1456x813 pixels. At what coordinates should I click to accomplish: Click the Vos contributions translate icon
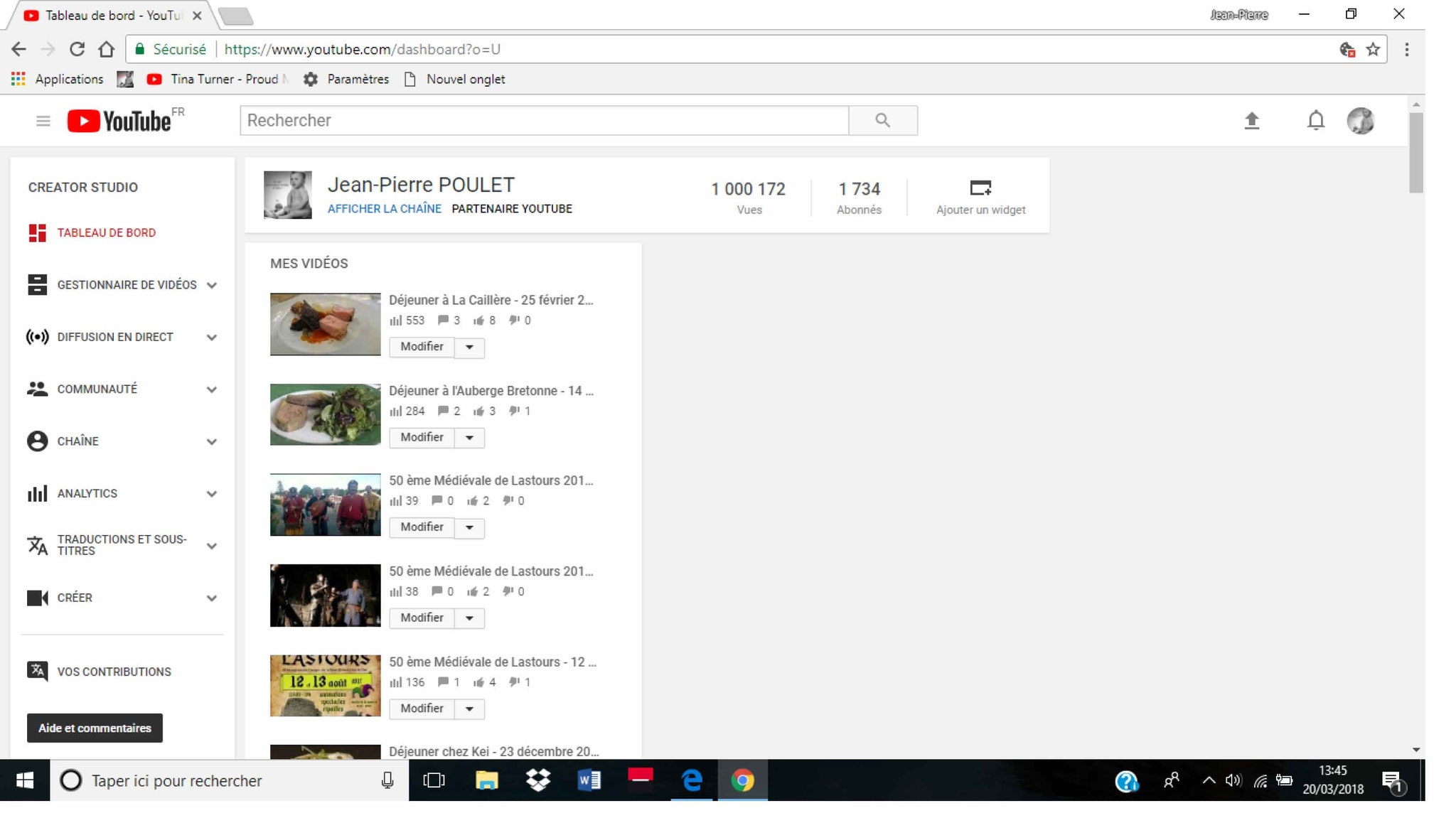click(x=37, y=671)
